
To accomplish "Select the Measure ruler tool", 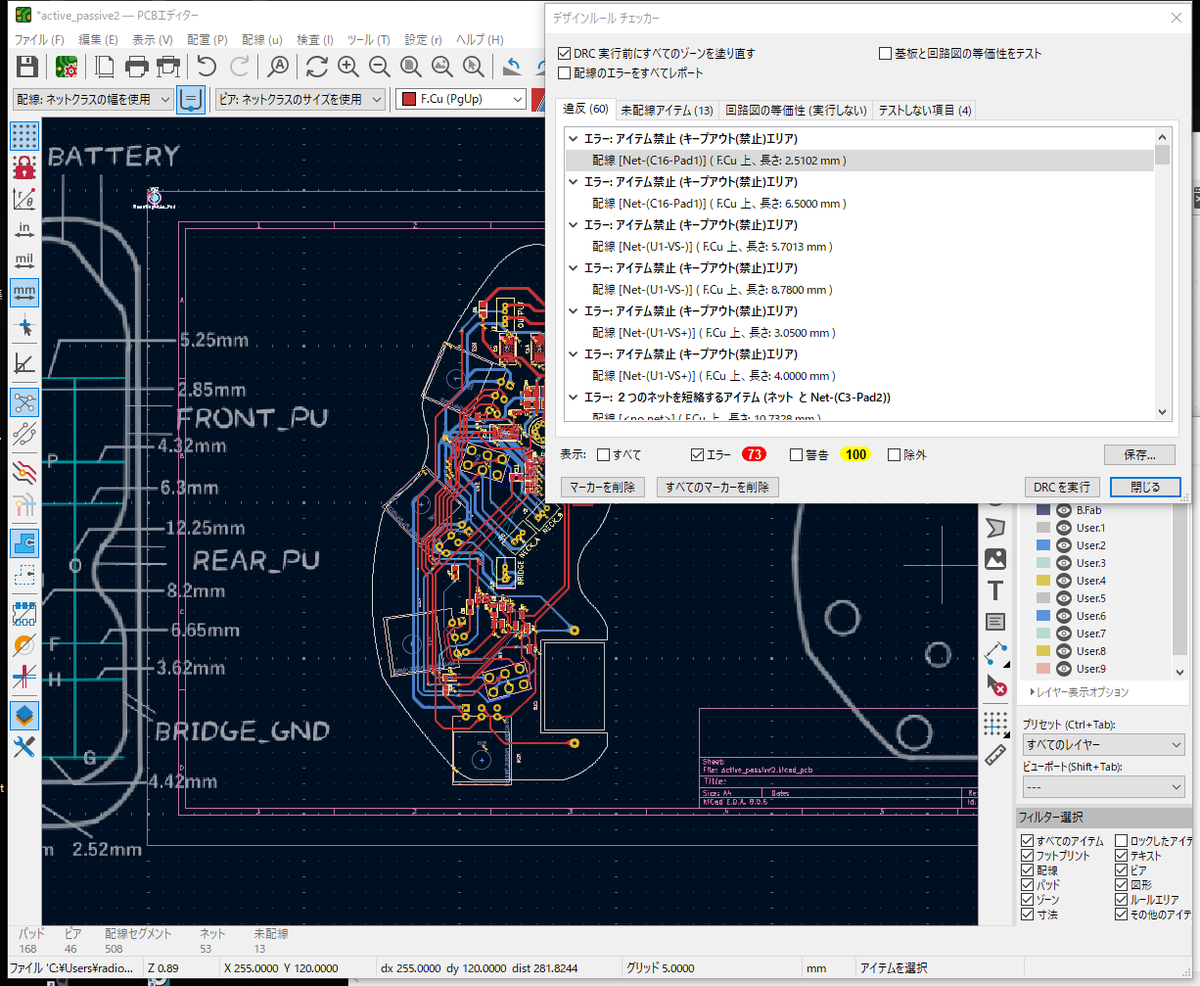I will click(x=995, y=755).
